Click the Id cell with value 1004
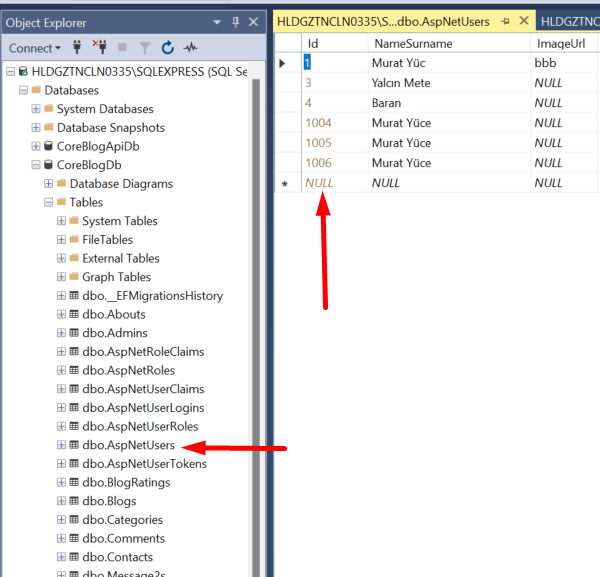600x577 pixels. click(335, 123)
